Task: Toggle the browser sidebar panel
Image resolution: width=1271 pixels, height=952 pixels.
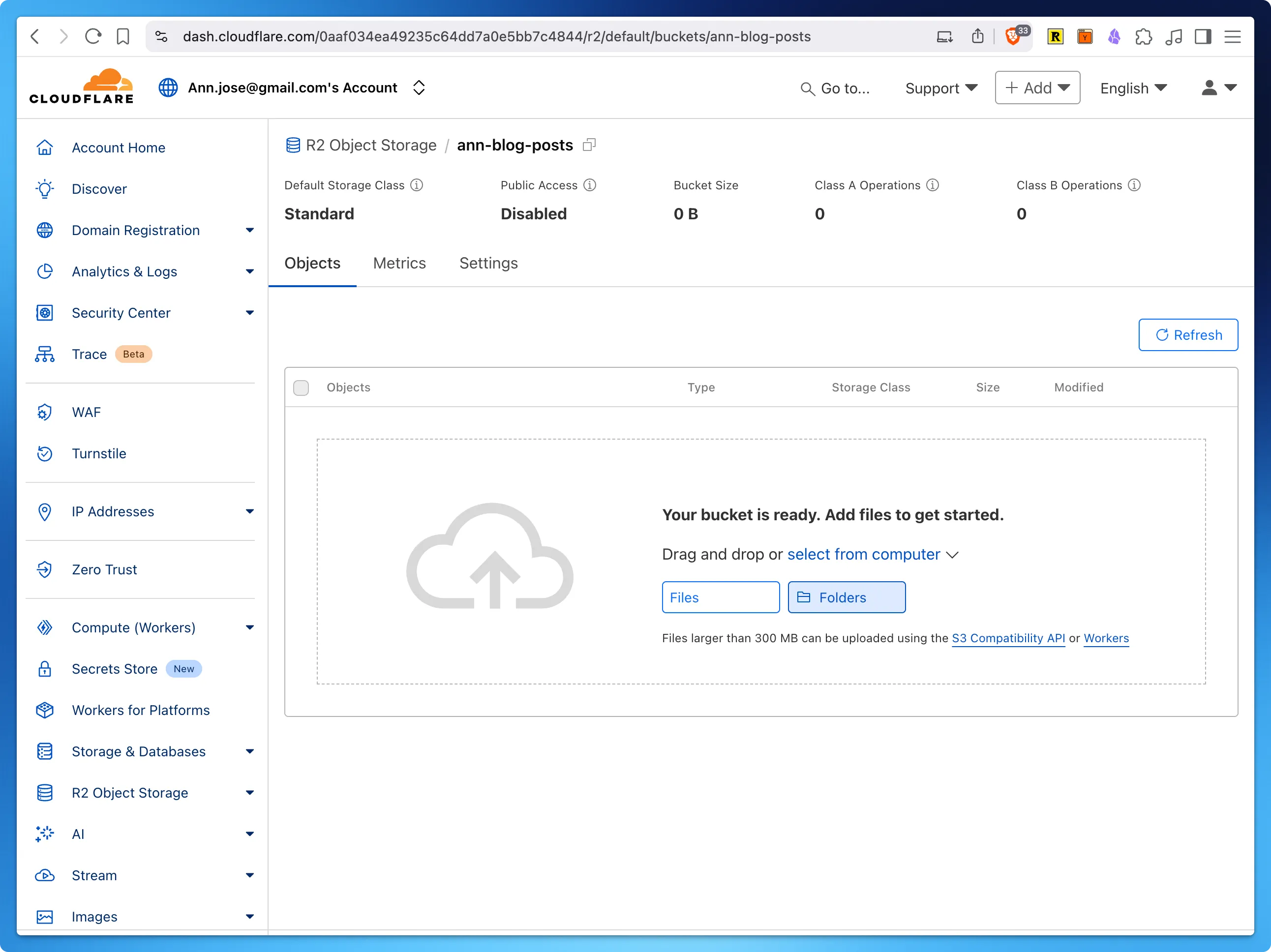Action: coord(1203,37)
